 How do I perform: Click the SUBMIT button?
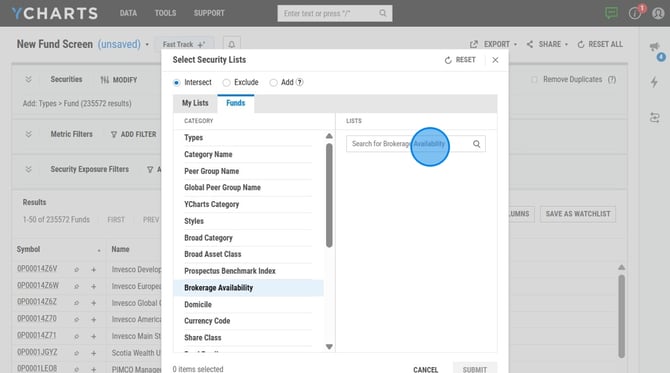[475, 369]
